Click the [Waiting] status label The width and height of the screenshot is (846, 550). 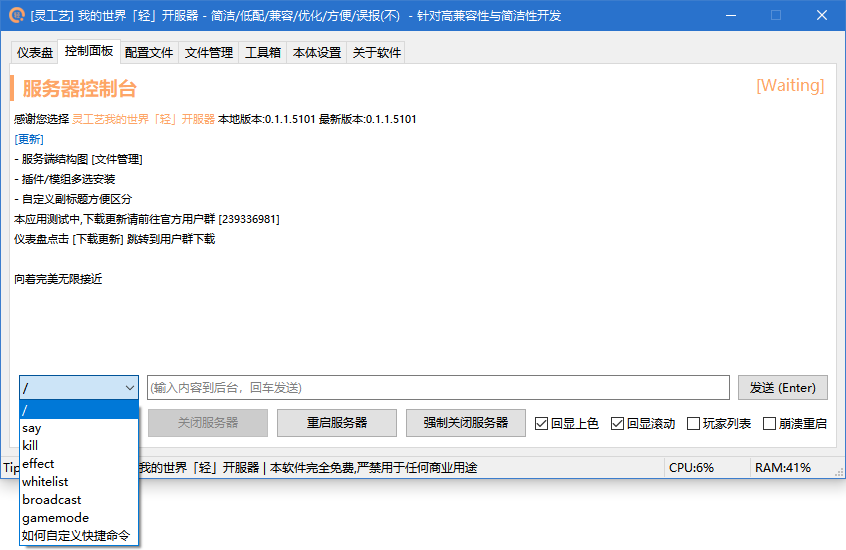click(x=790, y=85)
